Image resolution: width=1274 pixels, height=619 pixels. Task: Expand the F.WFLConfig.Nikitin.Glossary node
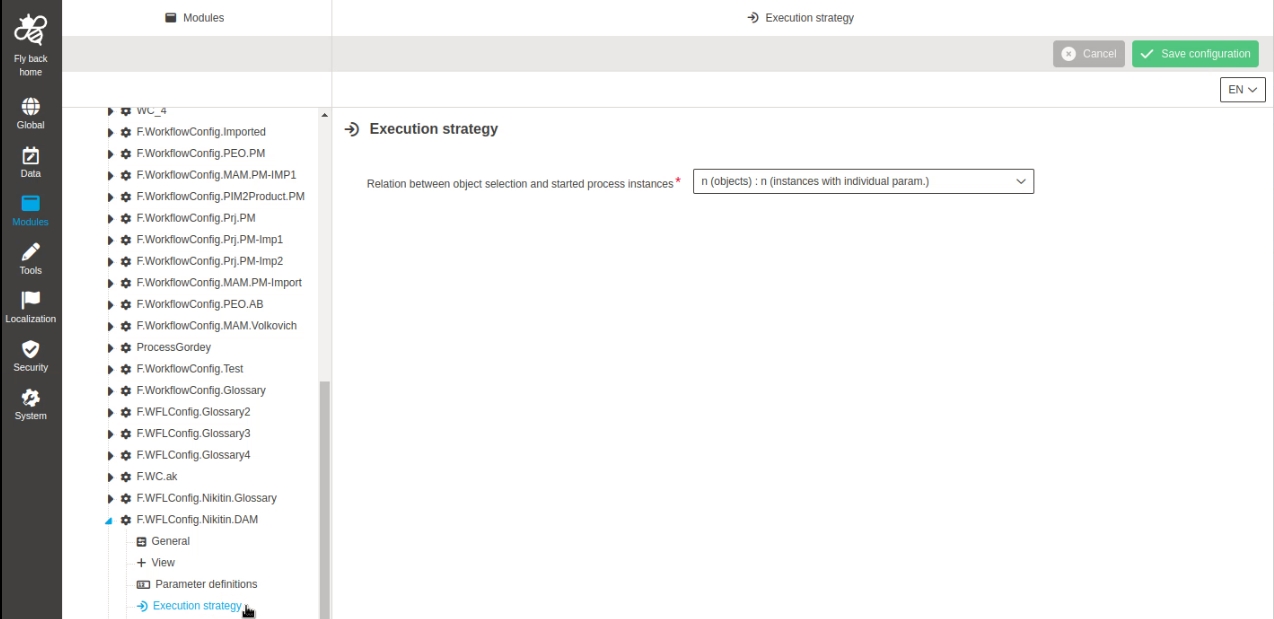pos(111,498)
